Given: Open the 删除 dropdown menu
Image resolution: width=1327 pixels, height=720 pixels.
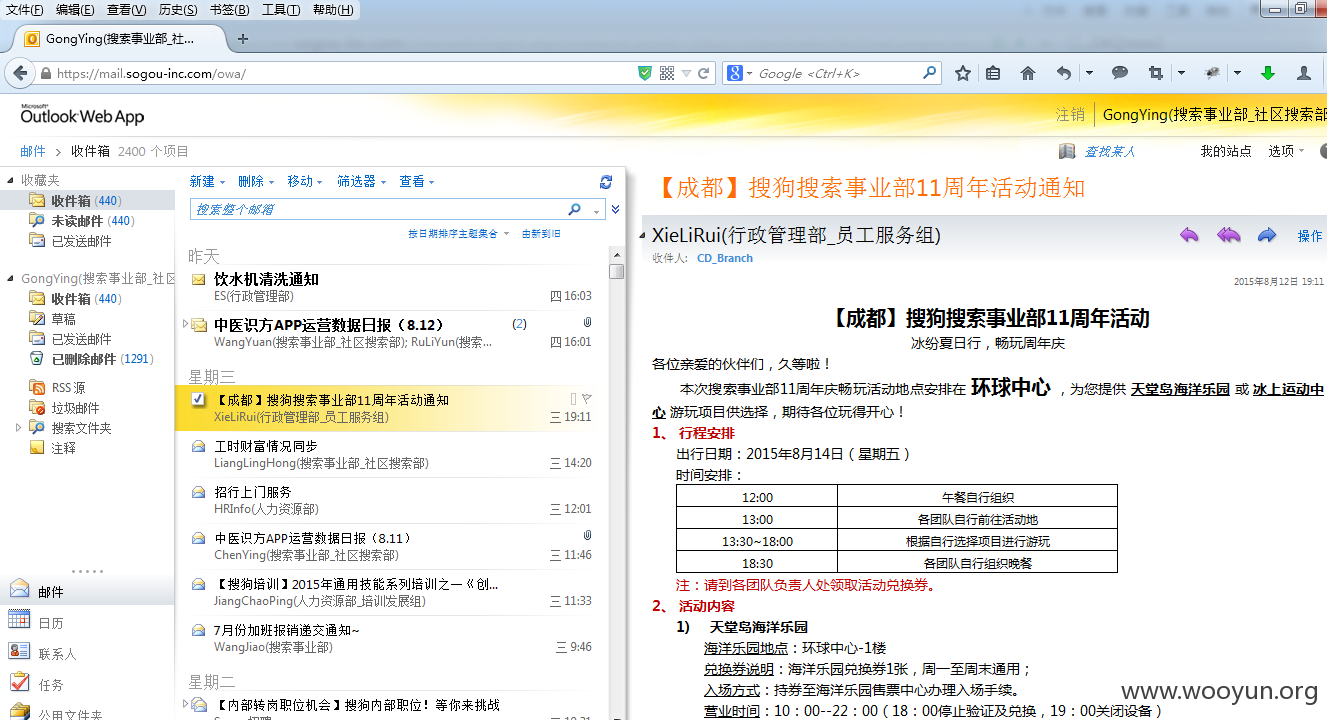Looking at the screenshot, I should click(256, 181).
